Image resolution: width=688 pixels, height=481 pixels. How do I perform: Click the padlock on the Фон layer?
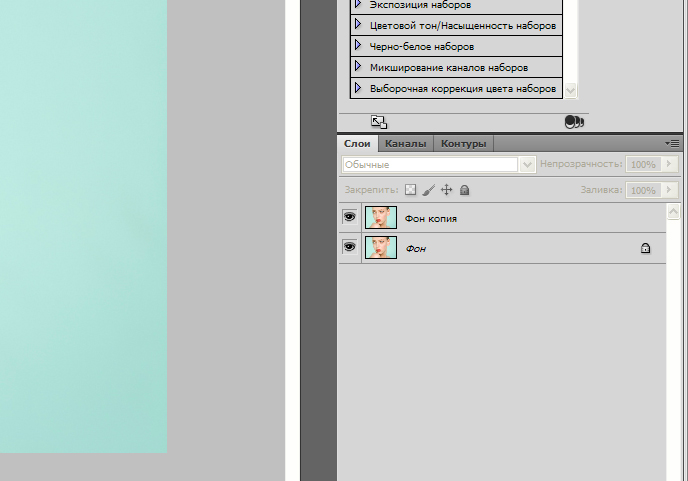coord(645,248)
